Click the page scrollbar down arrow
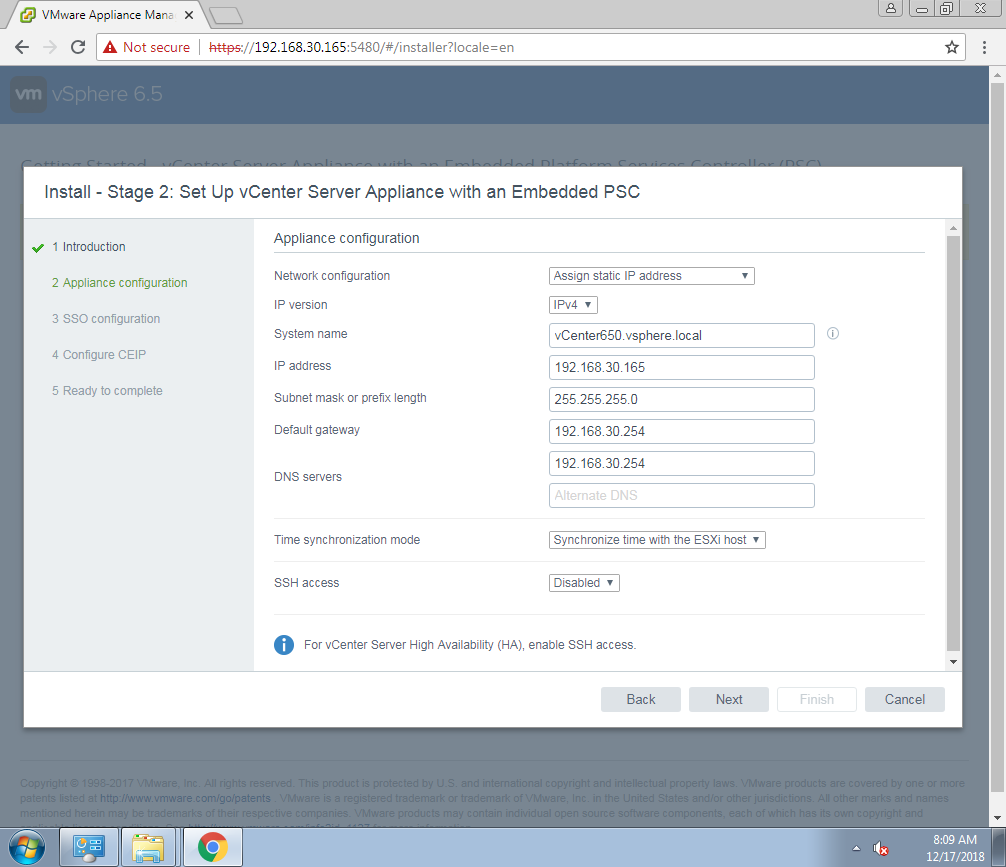 [997, 818]
